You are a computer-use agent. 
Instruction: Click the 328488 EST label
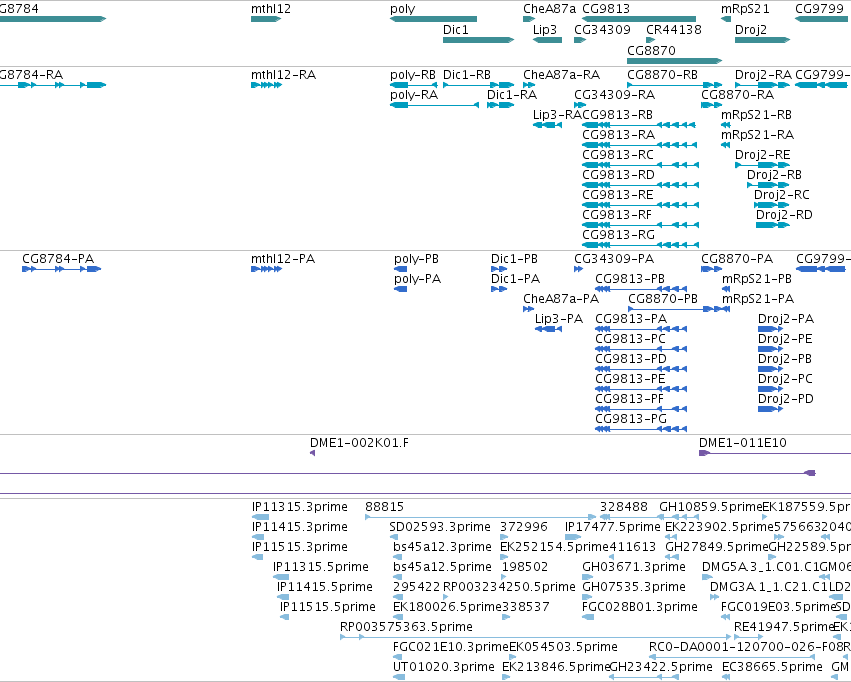click(x=624, y=507)
